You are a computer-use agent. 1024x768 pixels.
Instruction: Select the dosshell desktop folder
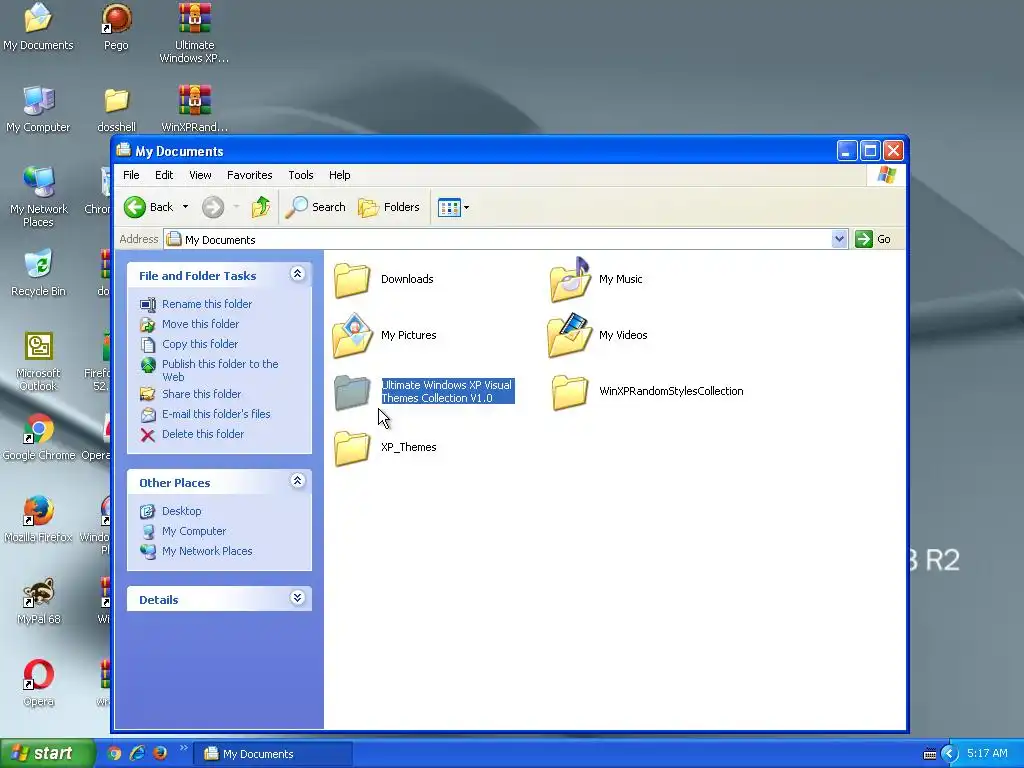click(x=116, y=109)
